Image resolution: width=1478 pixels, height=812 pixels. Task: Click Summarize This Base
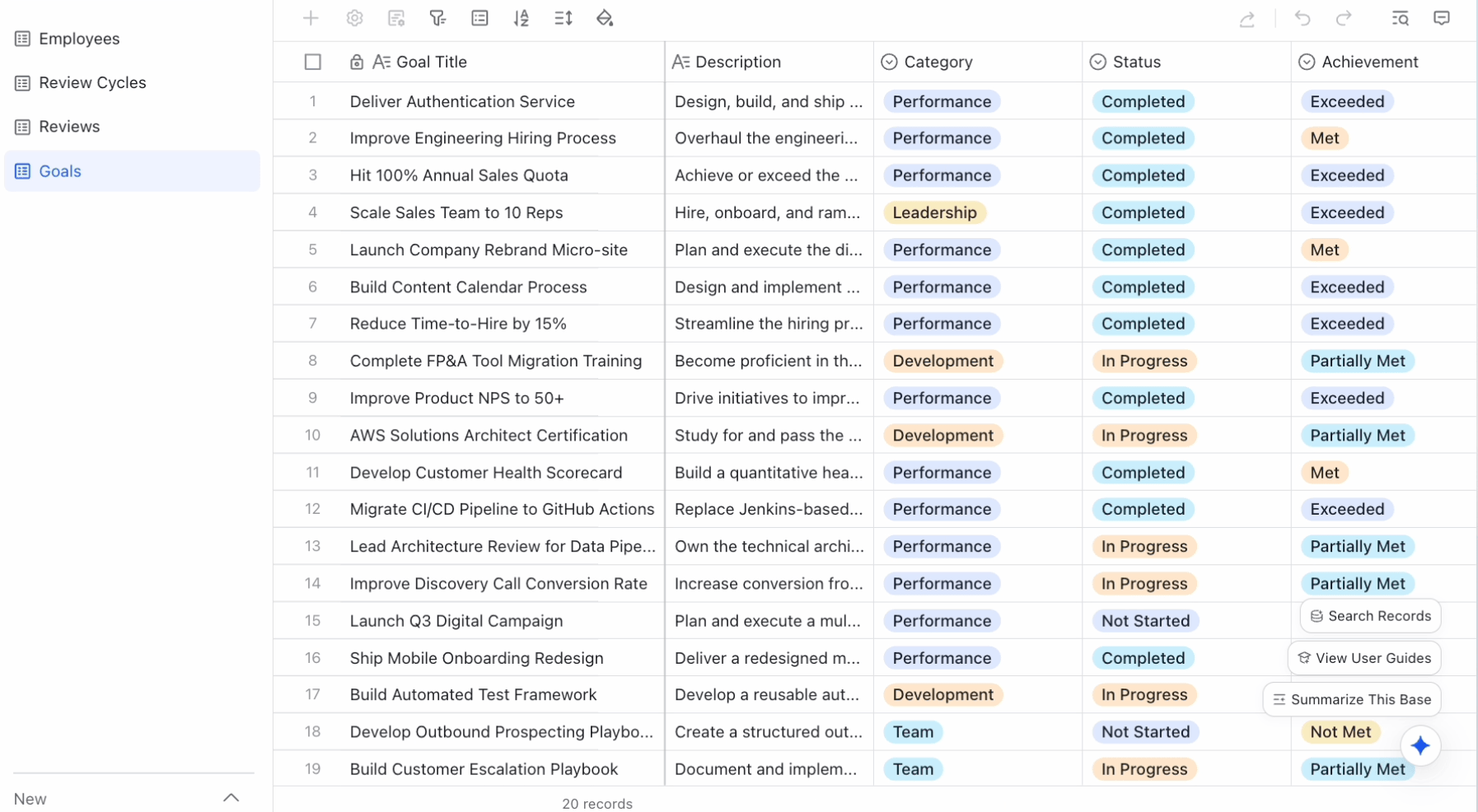tap(1352, 699)
